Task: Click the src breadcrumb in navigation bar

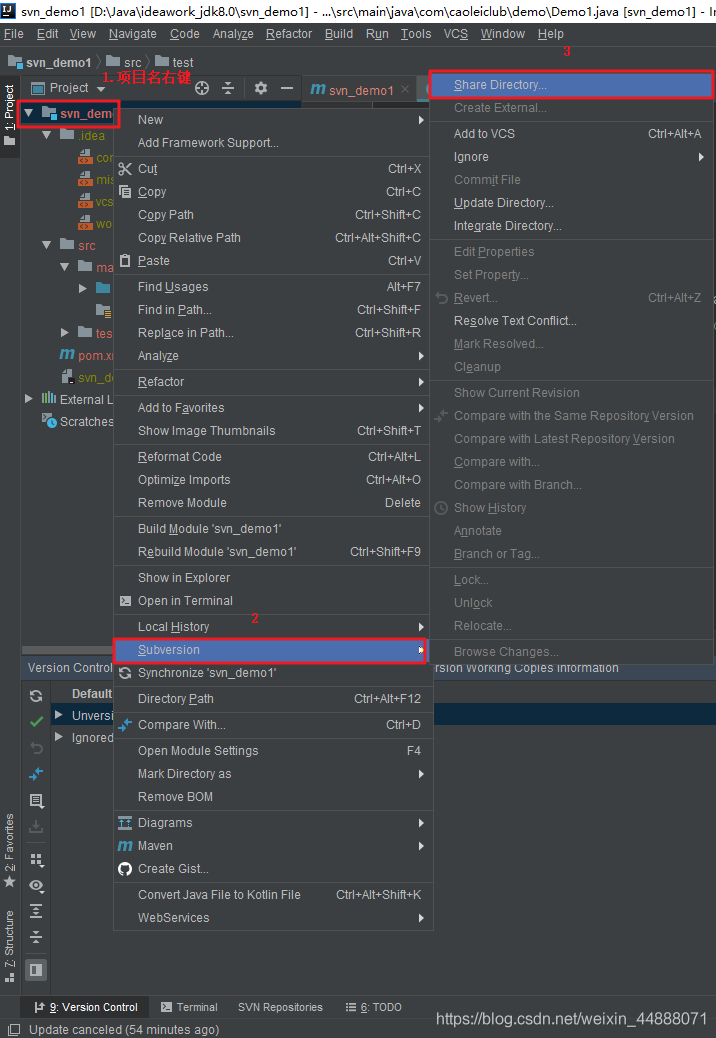Action: (124, 62)
